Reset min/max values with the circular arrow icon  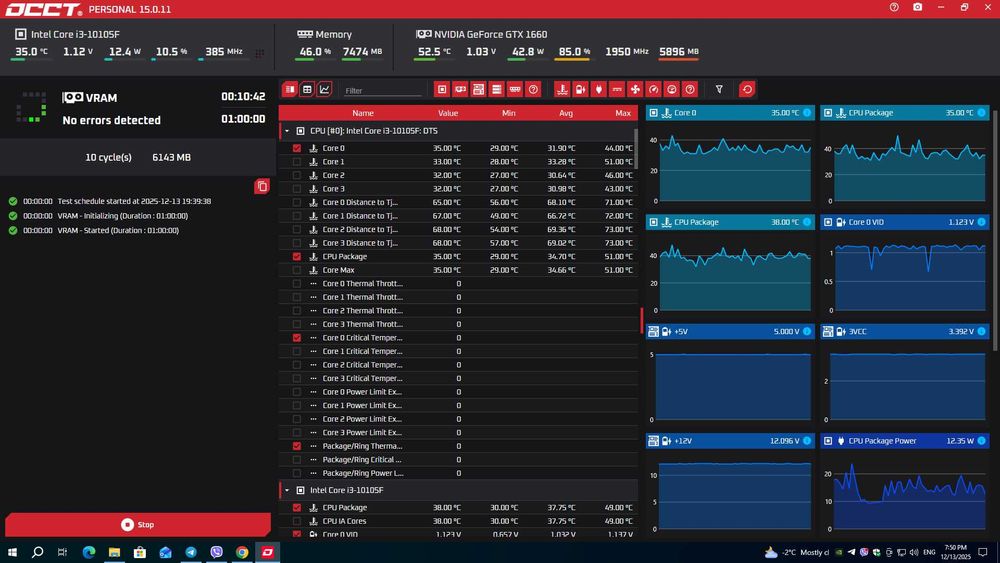coord(747,89)
